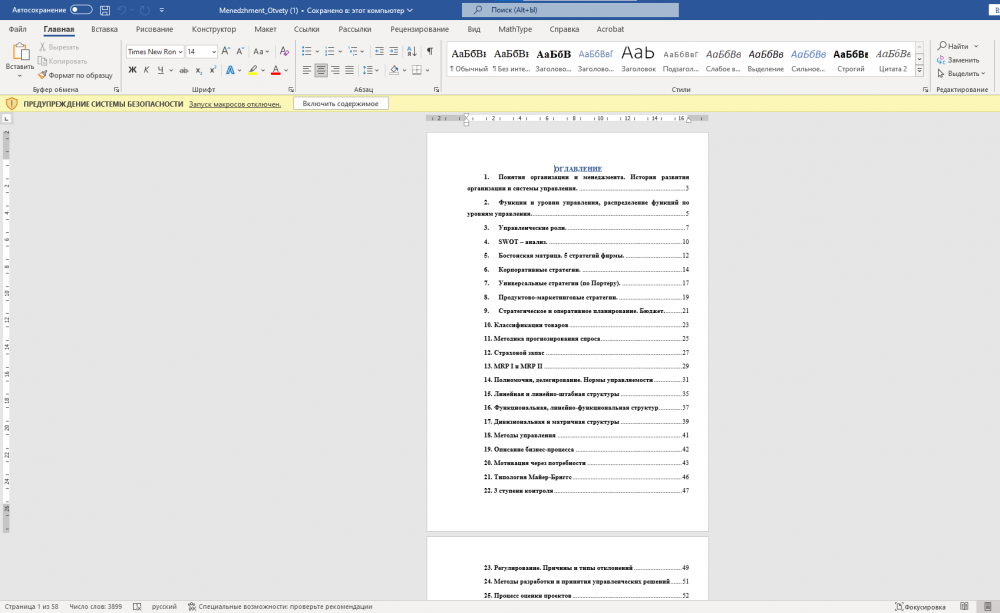The height and width of the screenshot is (613, 1000).
Task: Clear all formatting icon
Action: tap(283, 51)
